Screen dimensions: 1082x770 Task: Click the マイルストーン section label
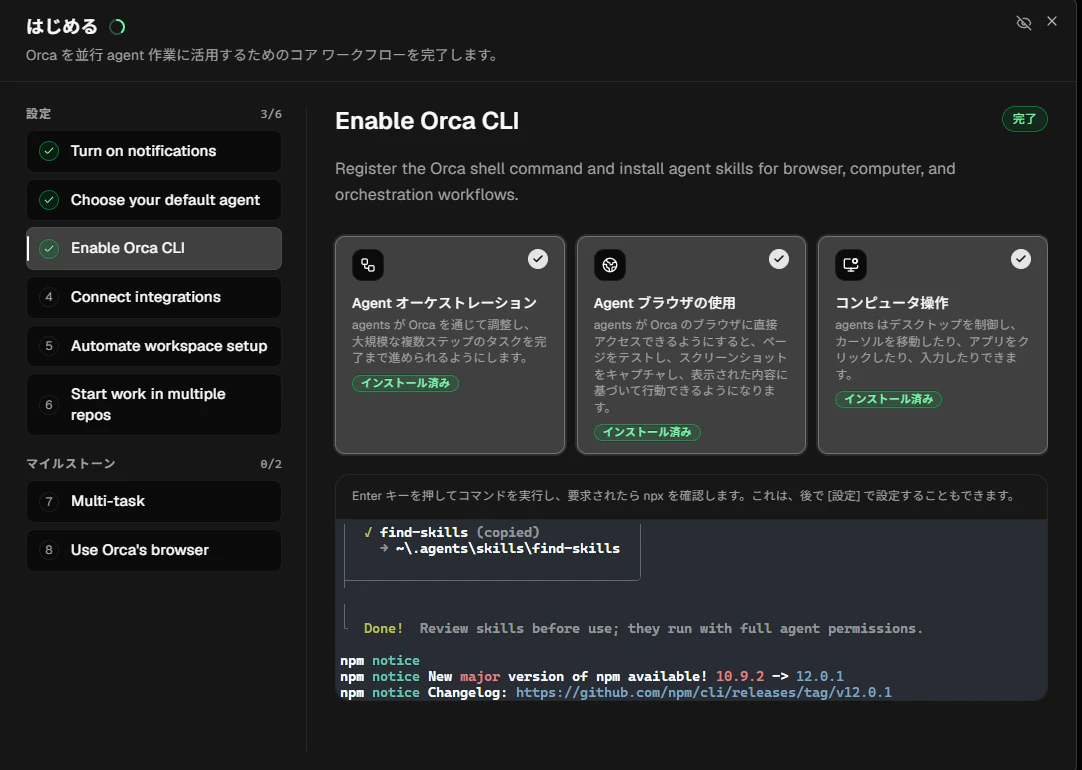point(71,464)
